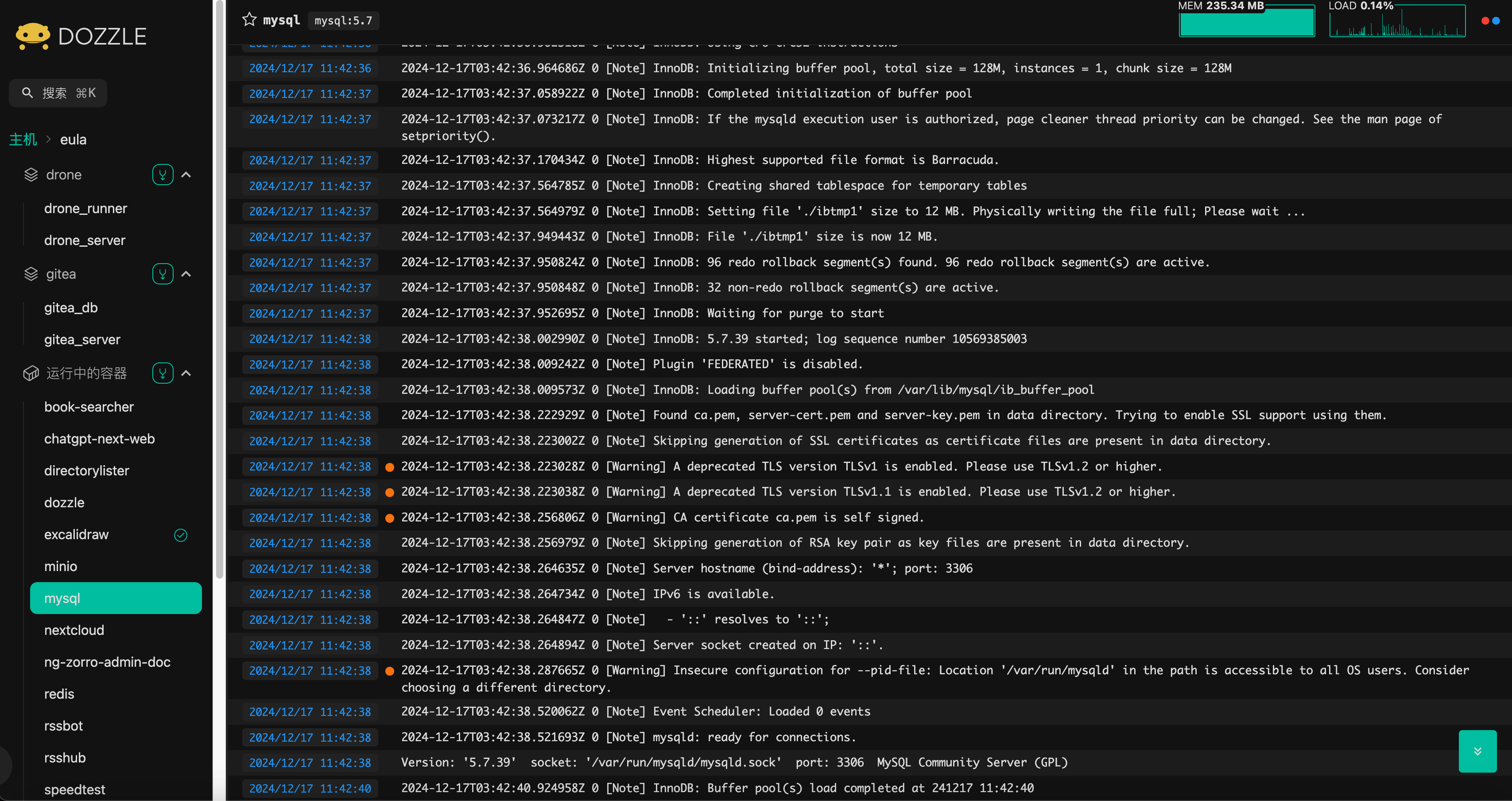Click the 'Creating shared tablespace' log line
1512x801 pixels.
point(714,186)
